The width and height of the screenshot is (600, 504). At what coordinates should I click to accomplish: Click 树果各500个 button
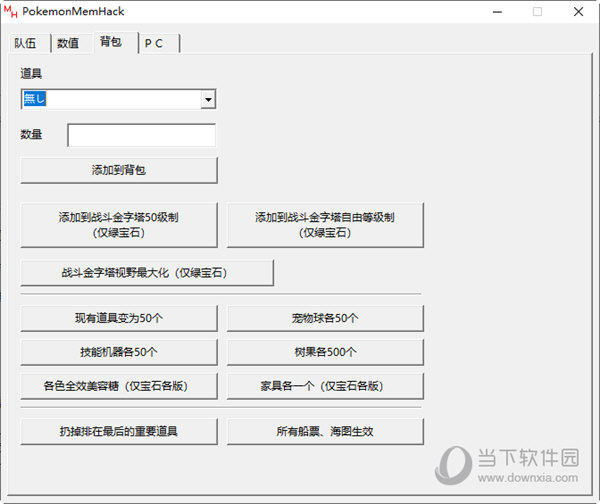(325, 352)
